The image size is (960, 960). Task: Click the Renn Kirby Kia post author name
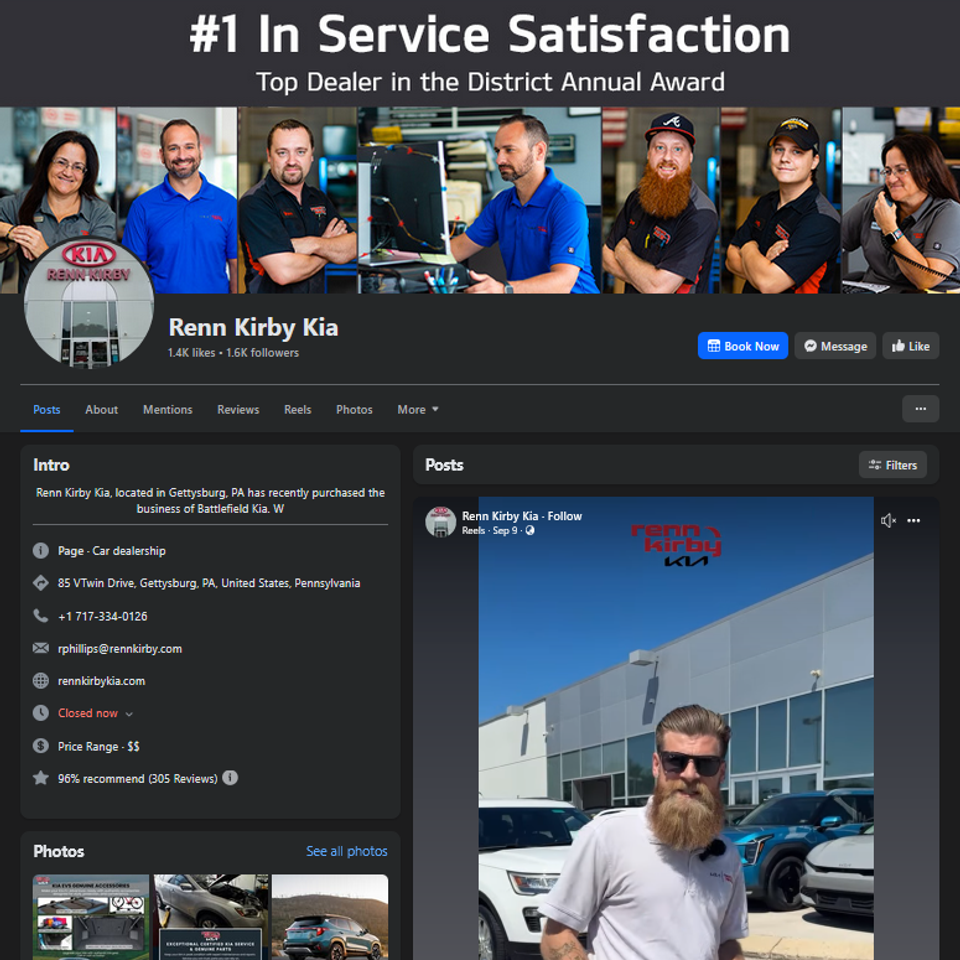(x=500, y=516)
